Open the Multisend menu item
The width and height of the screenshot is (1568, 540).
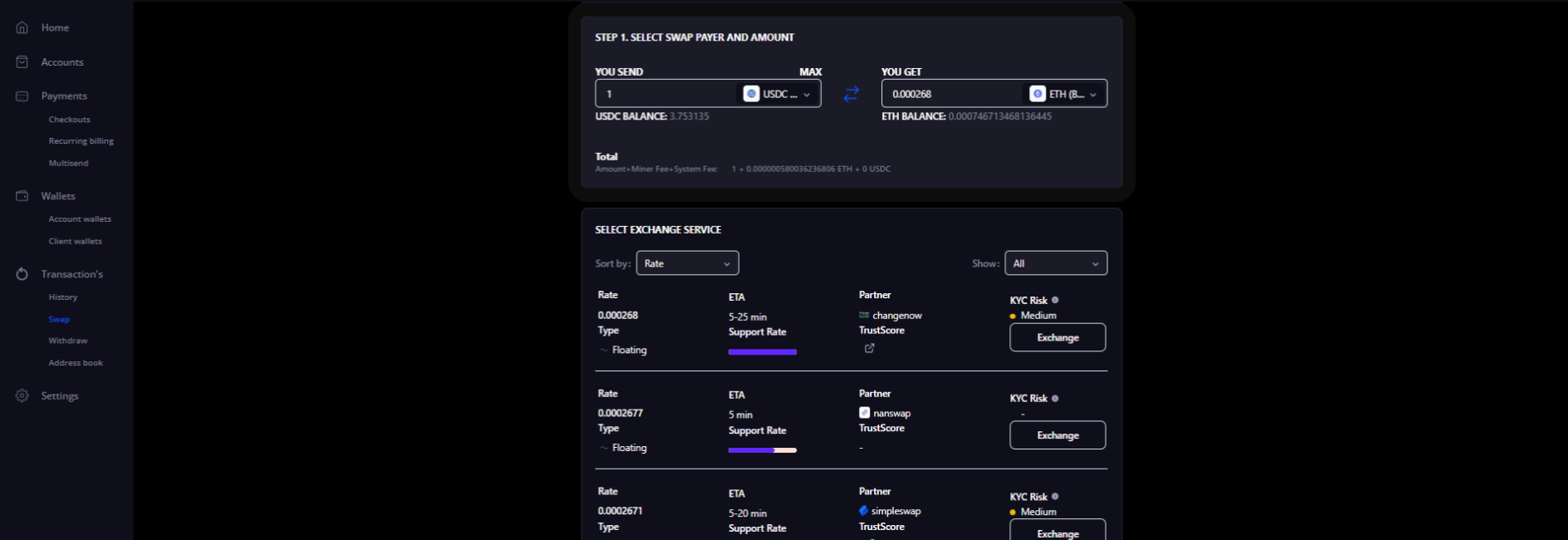pyautogui.click(x=68, y=164)
